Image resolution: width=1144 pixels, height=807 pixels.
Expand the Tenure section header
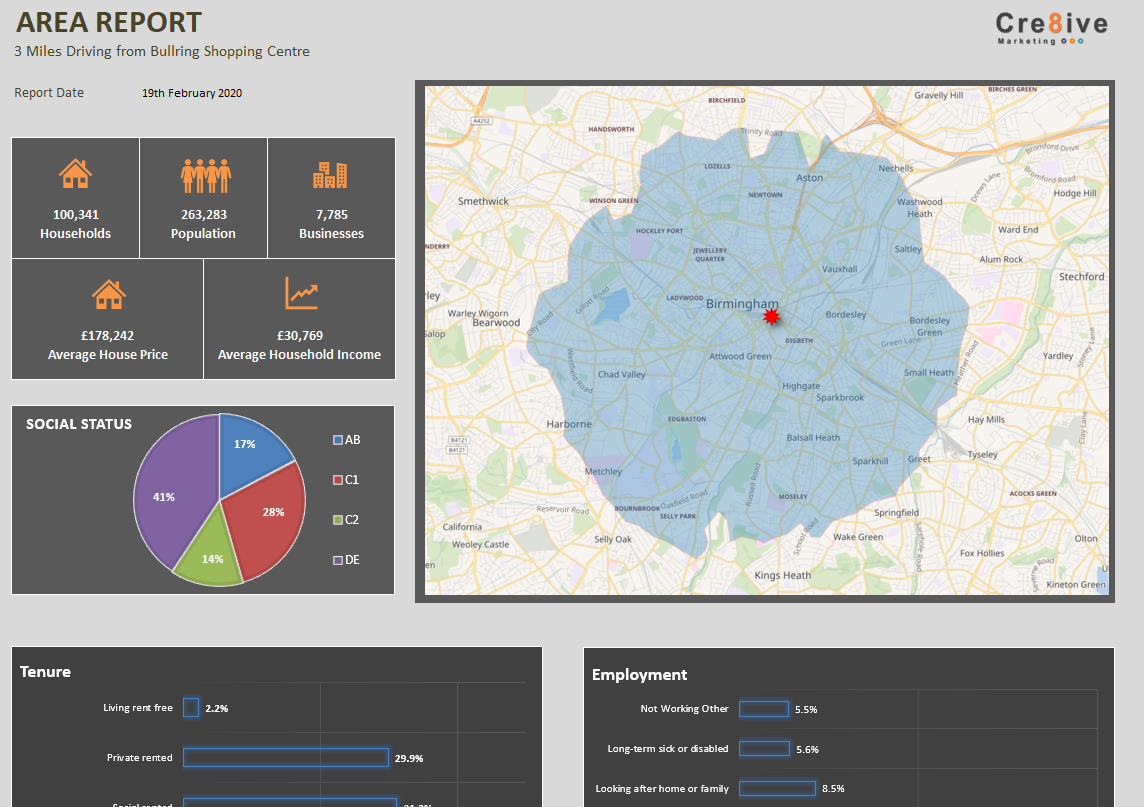45,671
